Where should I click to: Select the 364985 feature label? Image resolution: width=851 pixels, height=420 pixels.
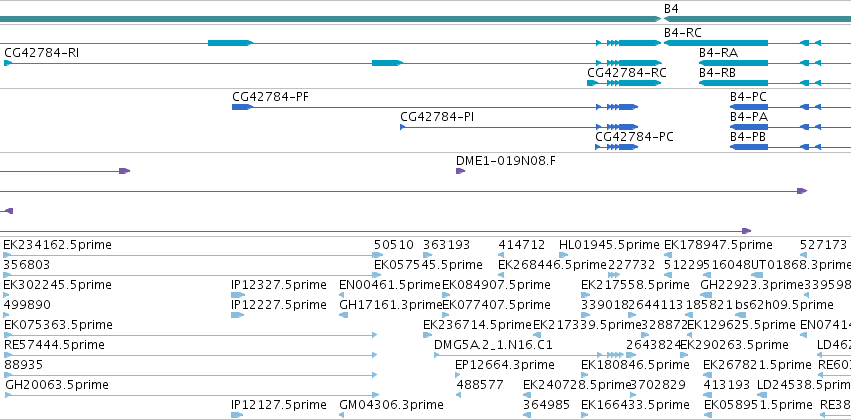[x=547, y=405]
